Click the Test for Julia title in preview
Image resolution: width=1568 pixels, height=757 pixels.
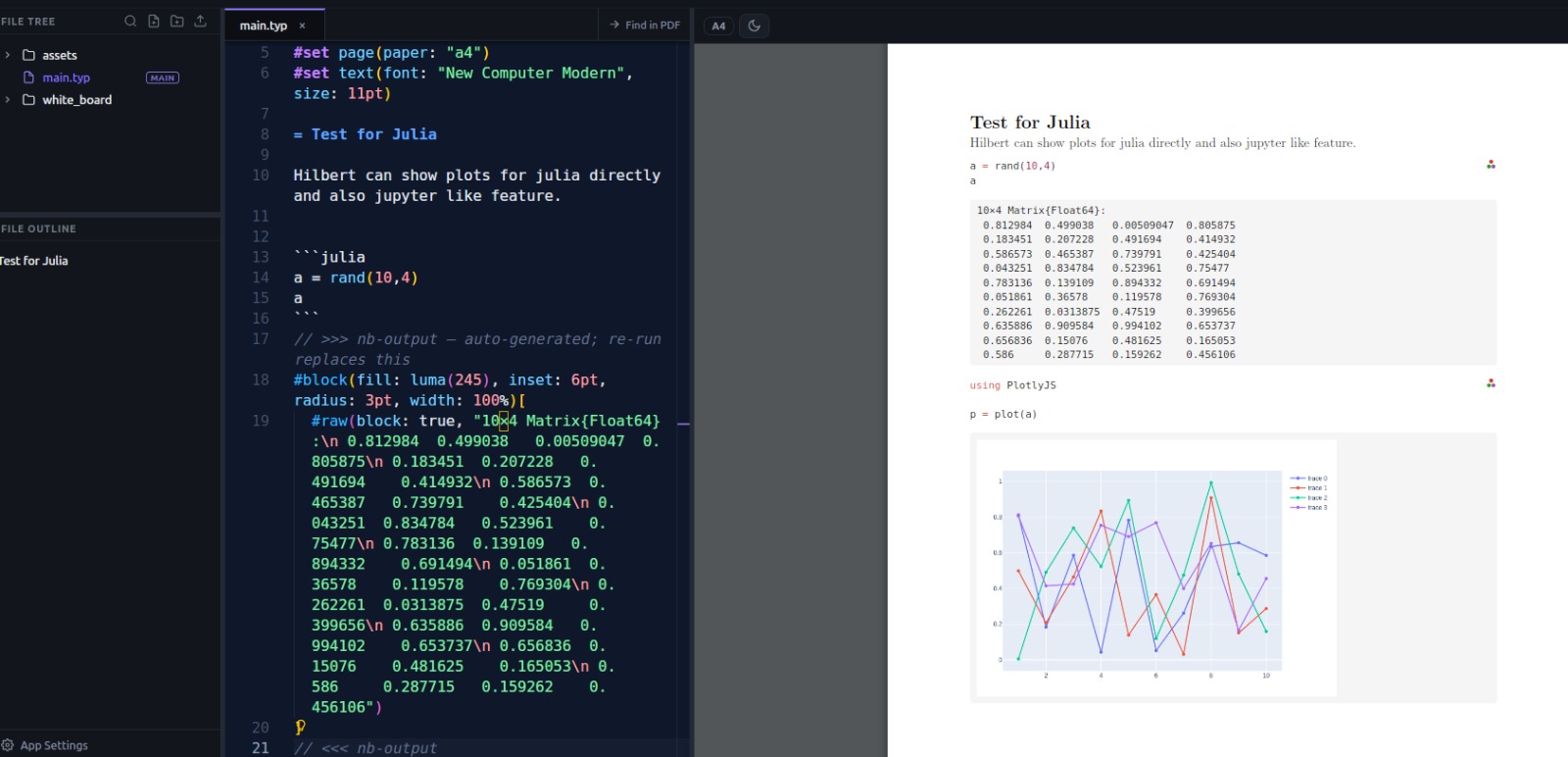tap(1030, 122)
